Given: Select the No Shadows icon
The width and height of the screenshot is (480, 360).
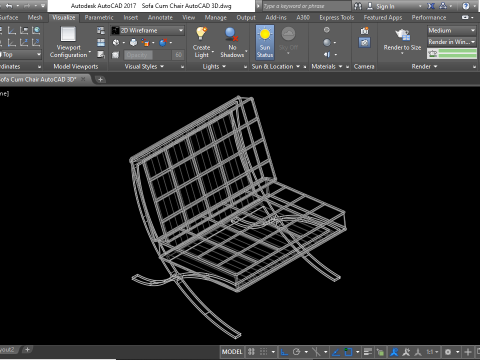Looking at the screenshot, I should point(231,34).
